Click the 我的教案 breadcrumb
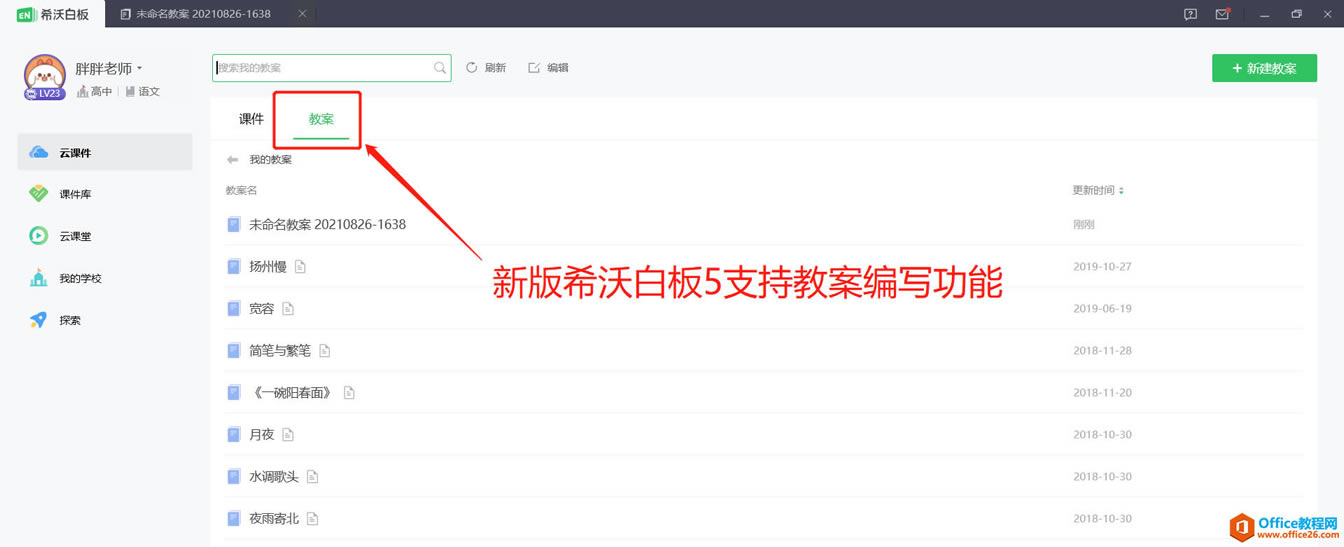1344x547 pixels. pos(270,159)
